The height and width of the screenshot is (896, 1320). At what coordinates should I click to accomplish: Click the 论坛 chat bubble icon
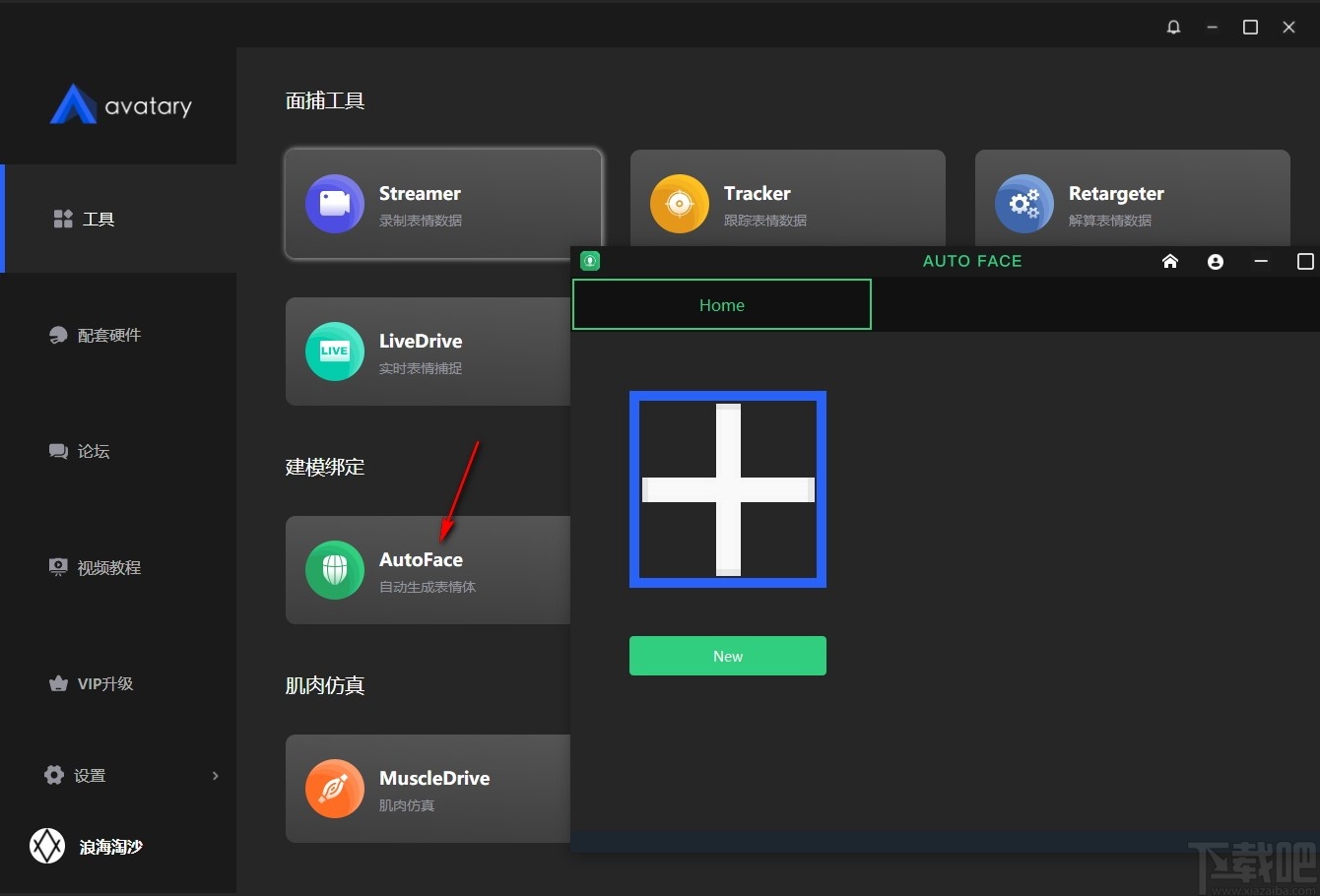58,451
